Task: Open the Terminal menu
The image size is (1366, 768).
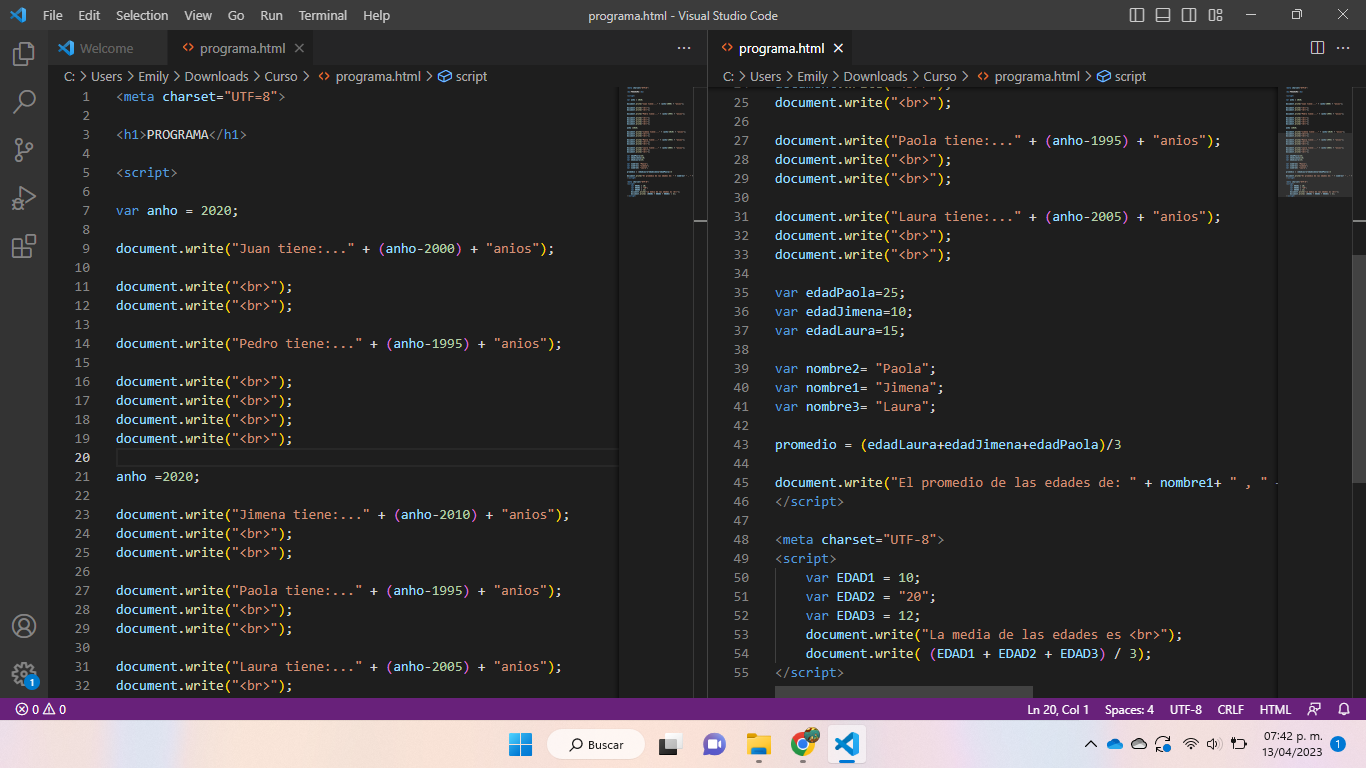Action: (x=323, y=15)
